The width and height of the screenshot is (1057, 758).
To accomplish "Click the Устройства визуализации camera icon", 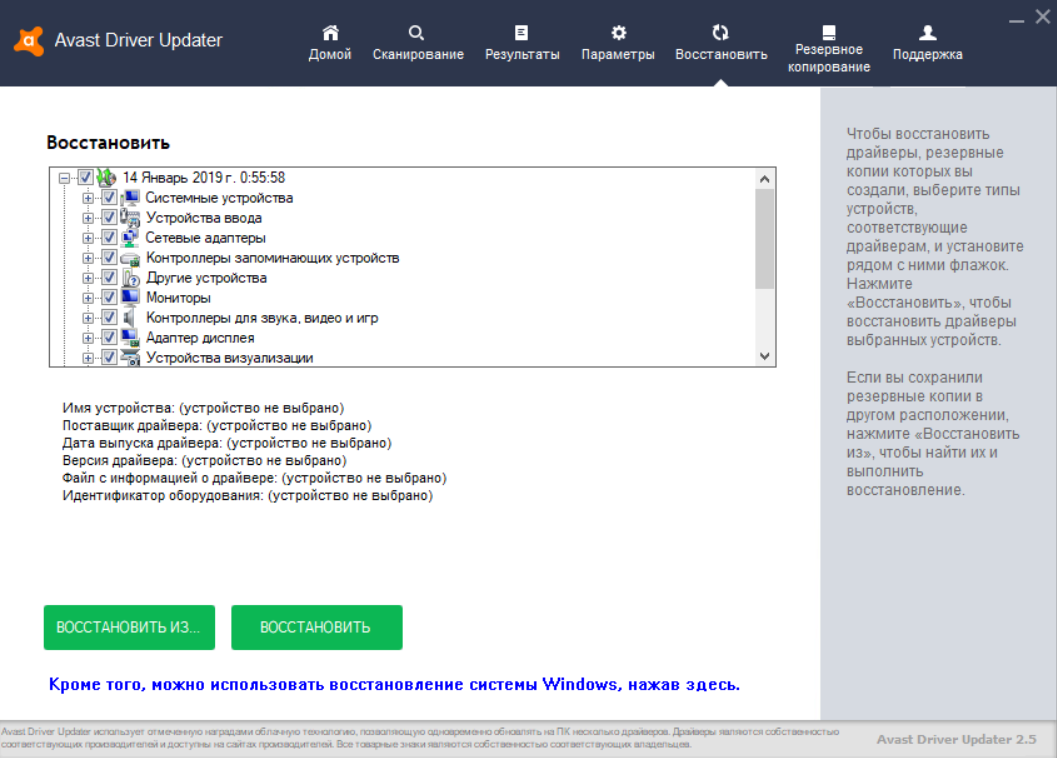I will 130,357.
